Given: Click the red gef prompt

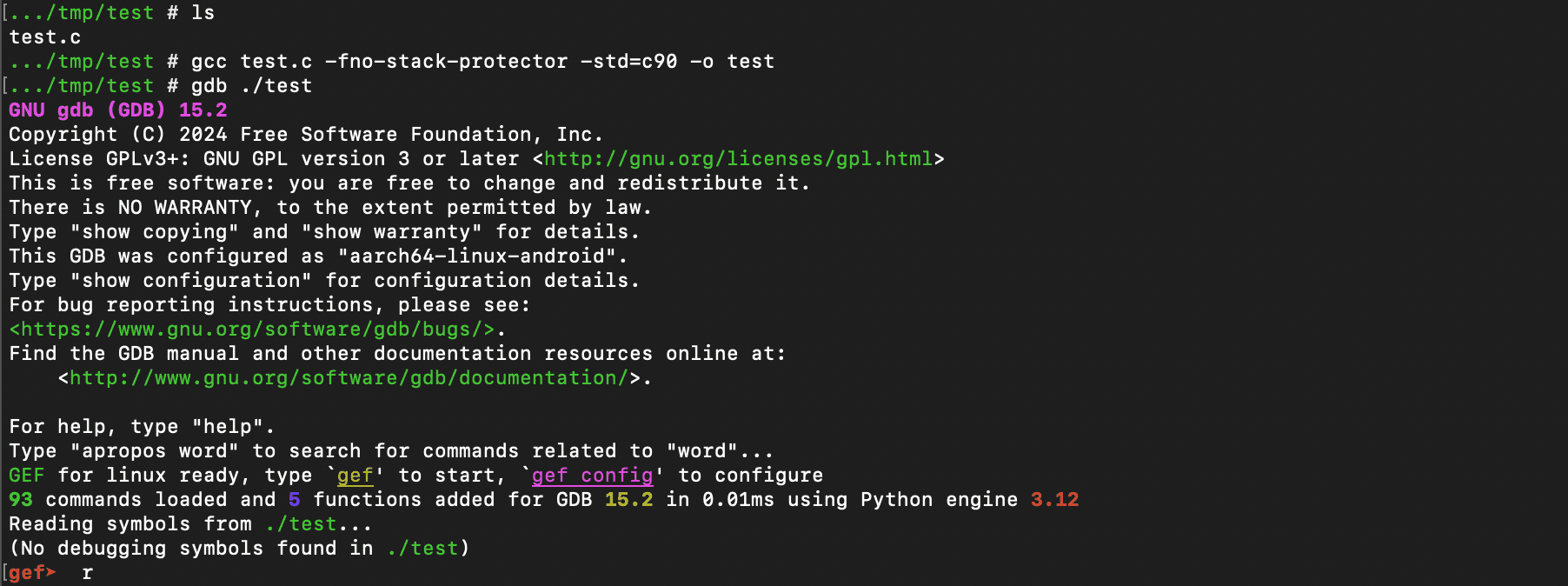Looking at the screenshot, I should [x=32, y=573].
